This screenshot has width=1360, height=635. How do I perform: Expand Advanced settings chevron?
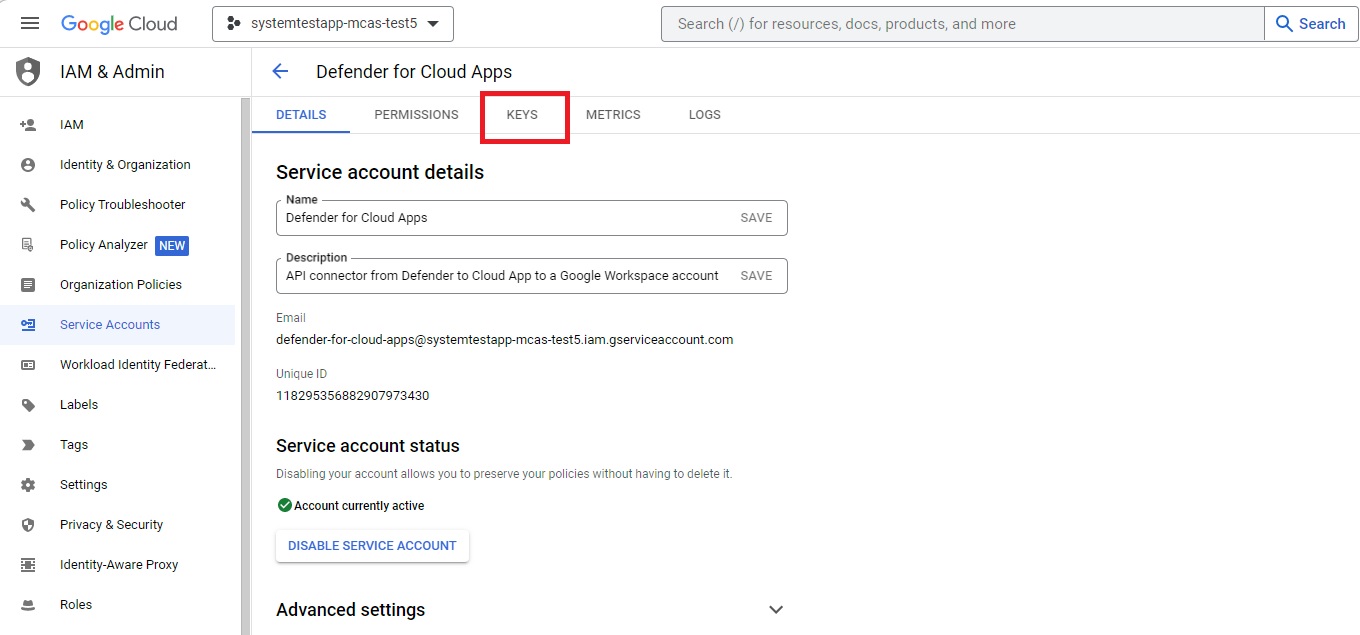click(x=775, y=610)
